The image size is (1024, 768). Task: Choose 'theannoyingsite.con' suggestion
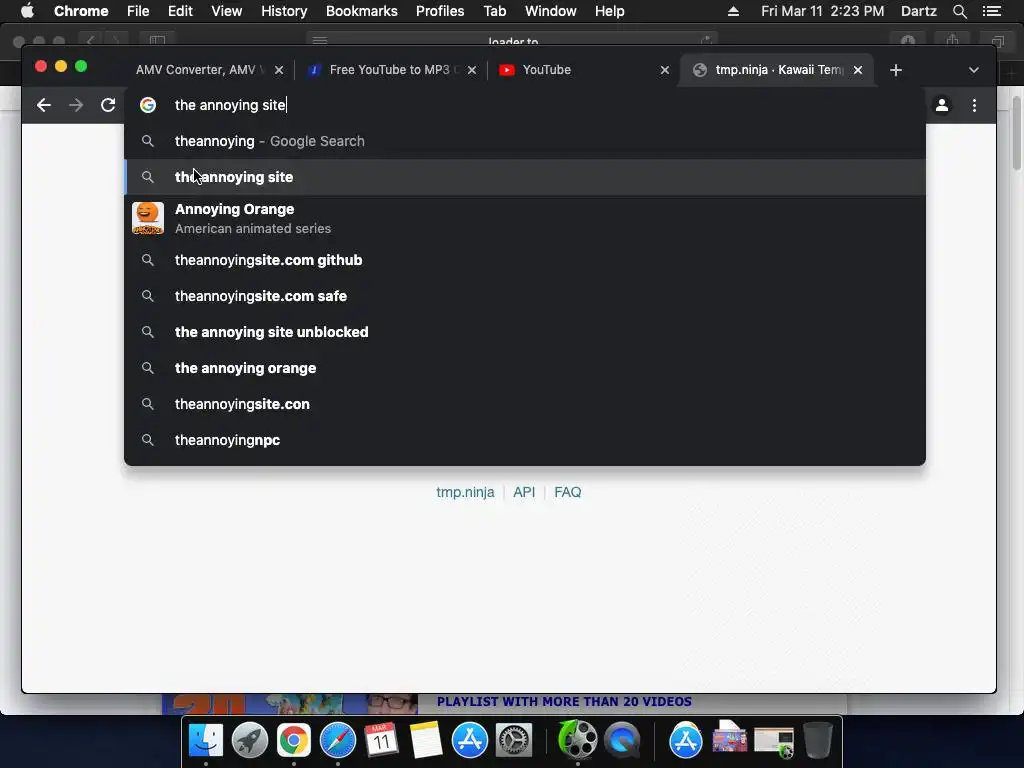(x=525, y=404)
